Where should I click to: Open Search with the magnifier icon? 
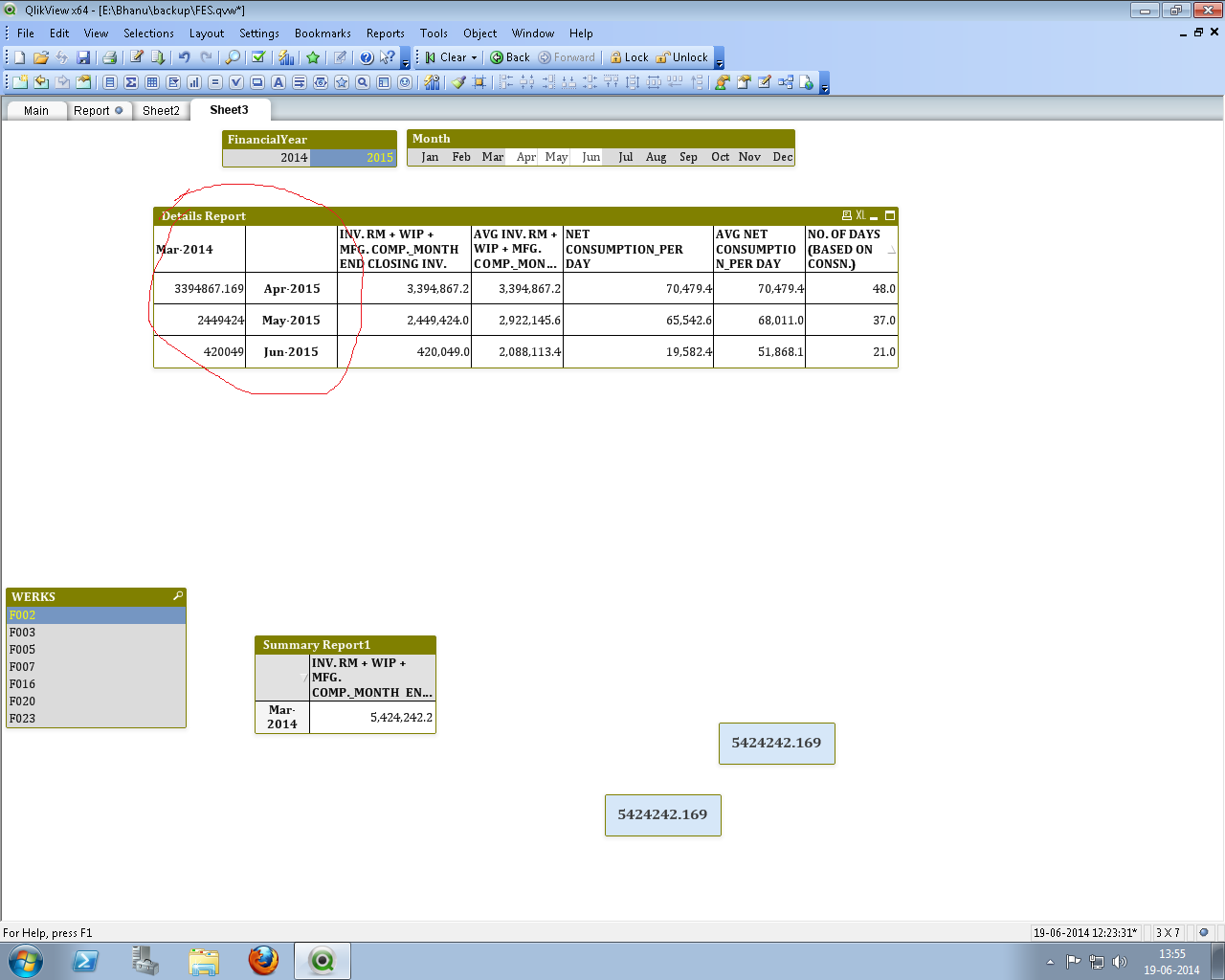233,57
